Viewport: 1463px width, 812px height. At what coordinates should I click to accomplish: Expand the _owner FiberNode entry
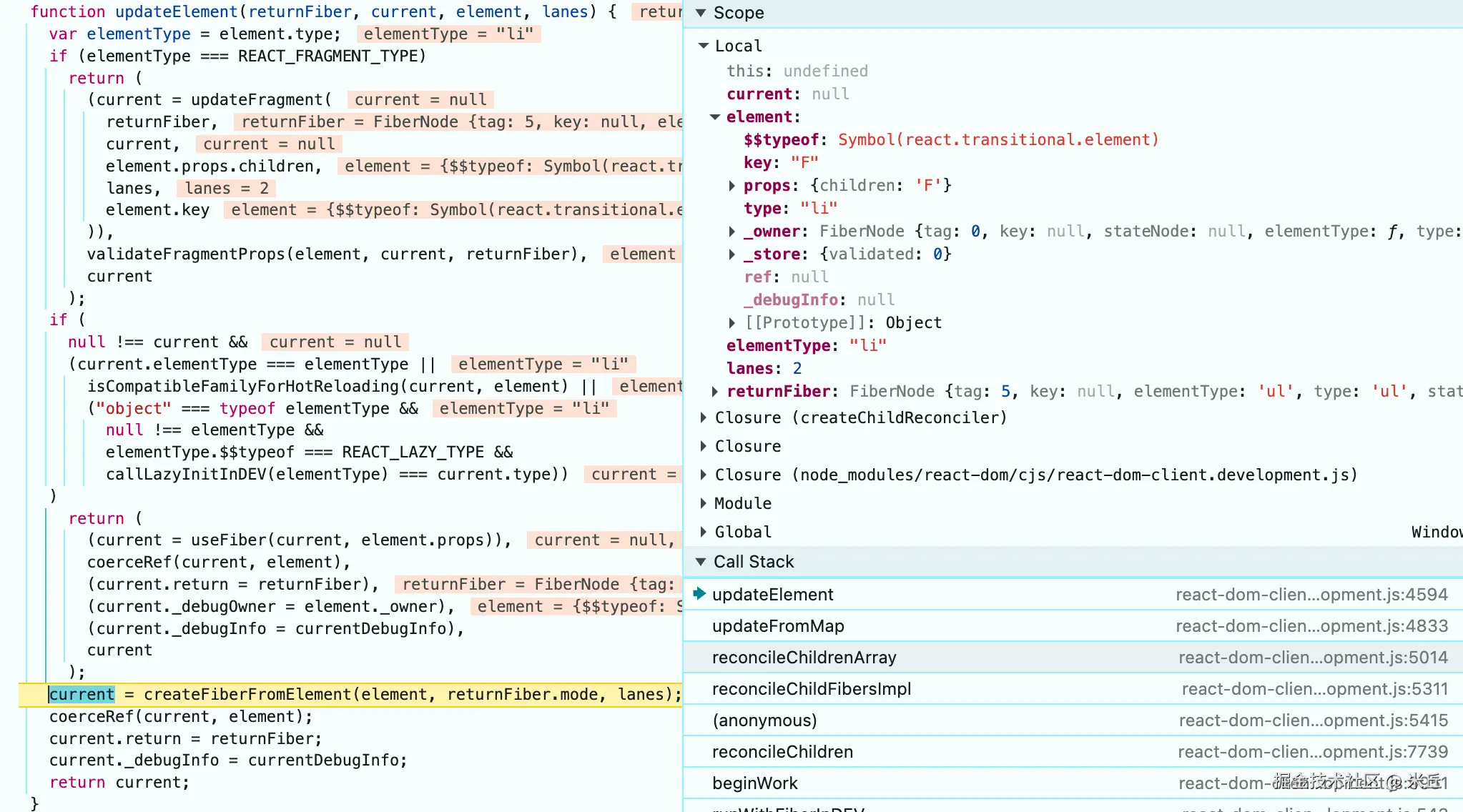point(732,232)
